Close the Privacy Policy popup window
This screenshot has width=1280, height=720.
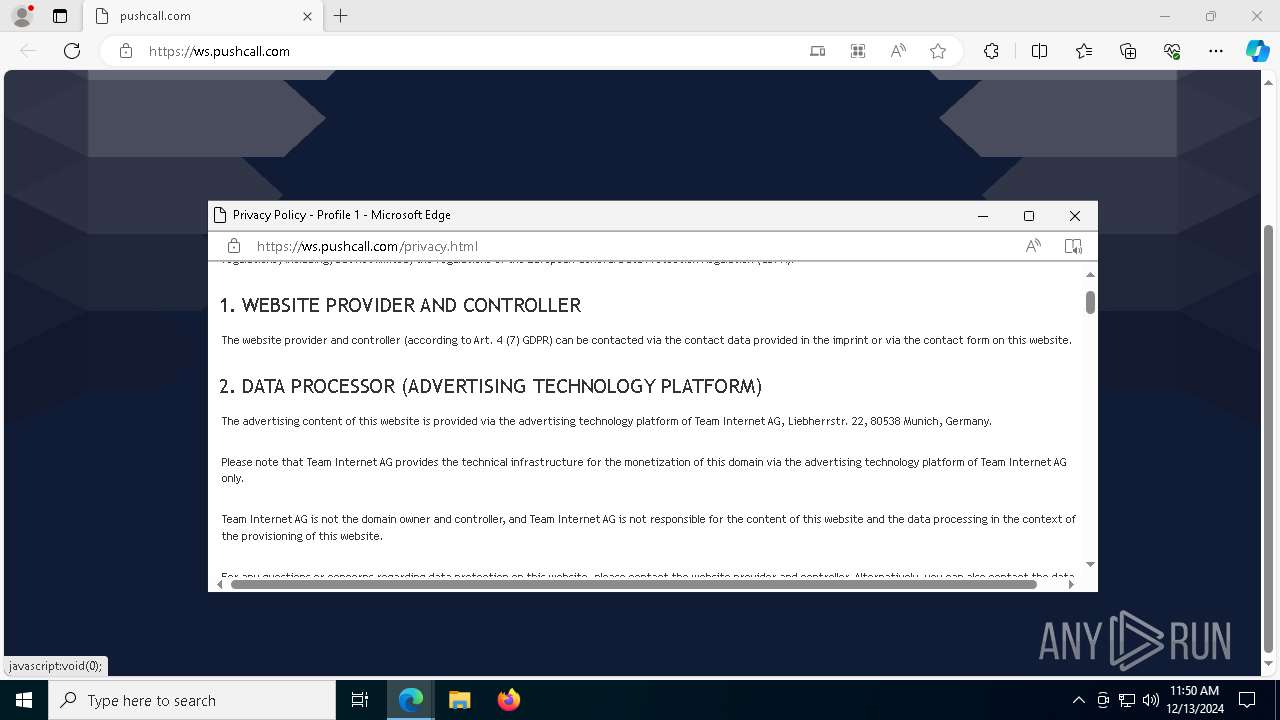coord(1075,216)
